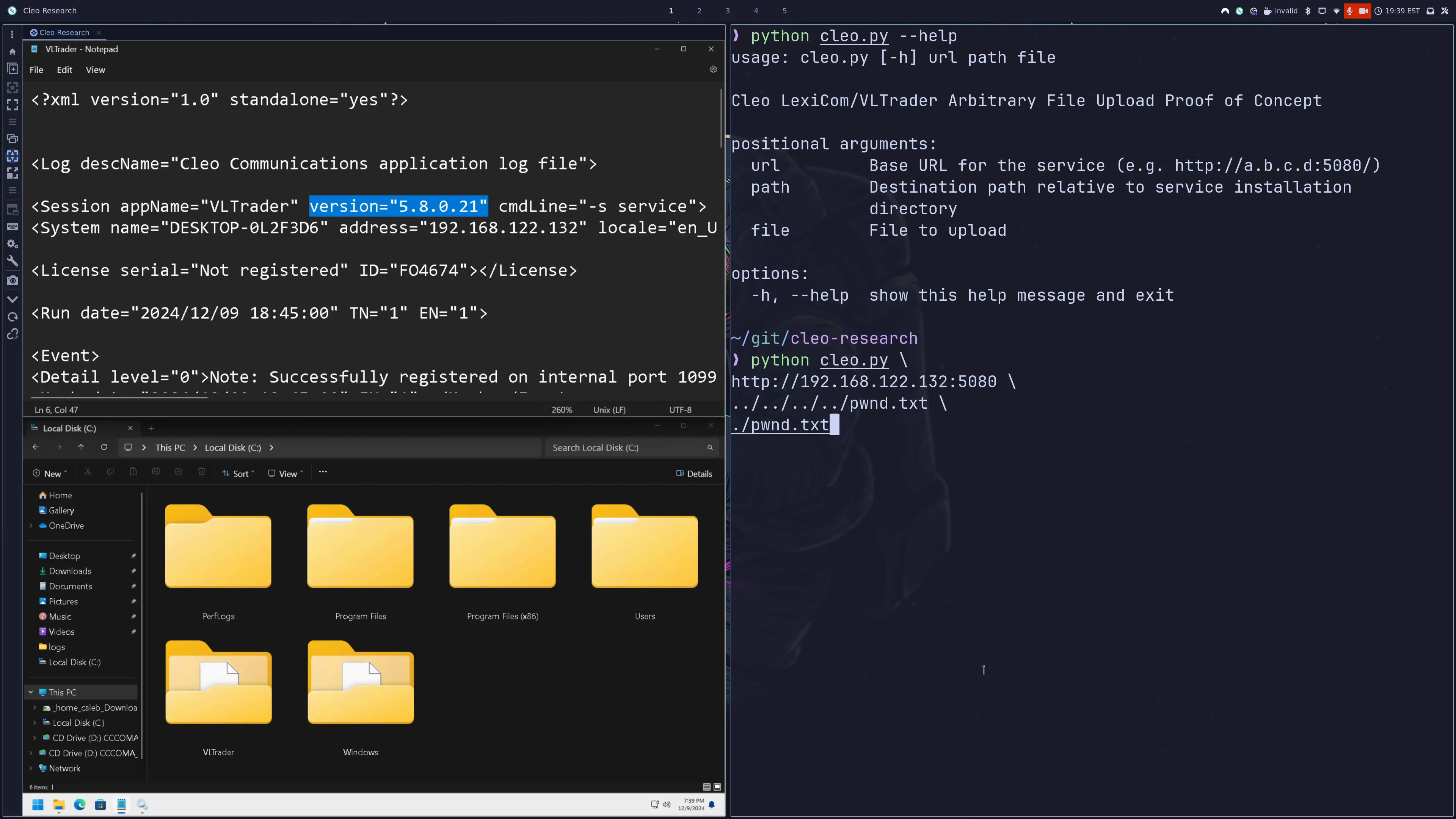Switch to large icons view in status bar
Viewport: 1456px width, 819px height.
coord(717,787)
